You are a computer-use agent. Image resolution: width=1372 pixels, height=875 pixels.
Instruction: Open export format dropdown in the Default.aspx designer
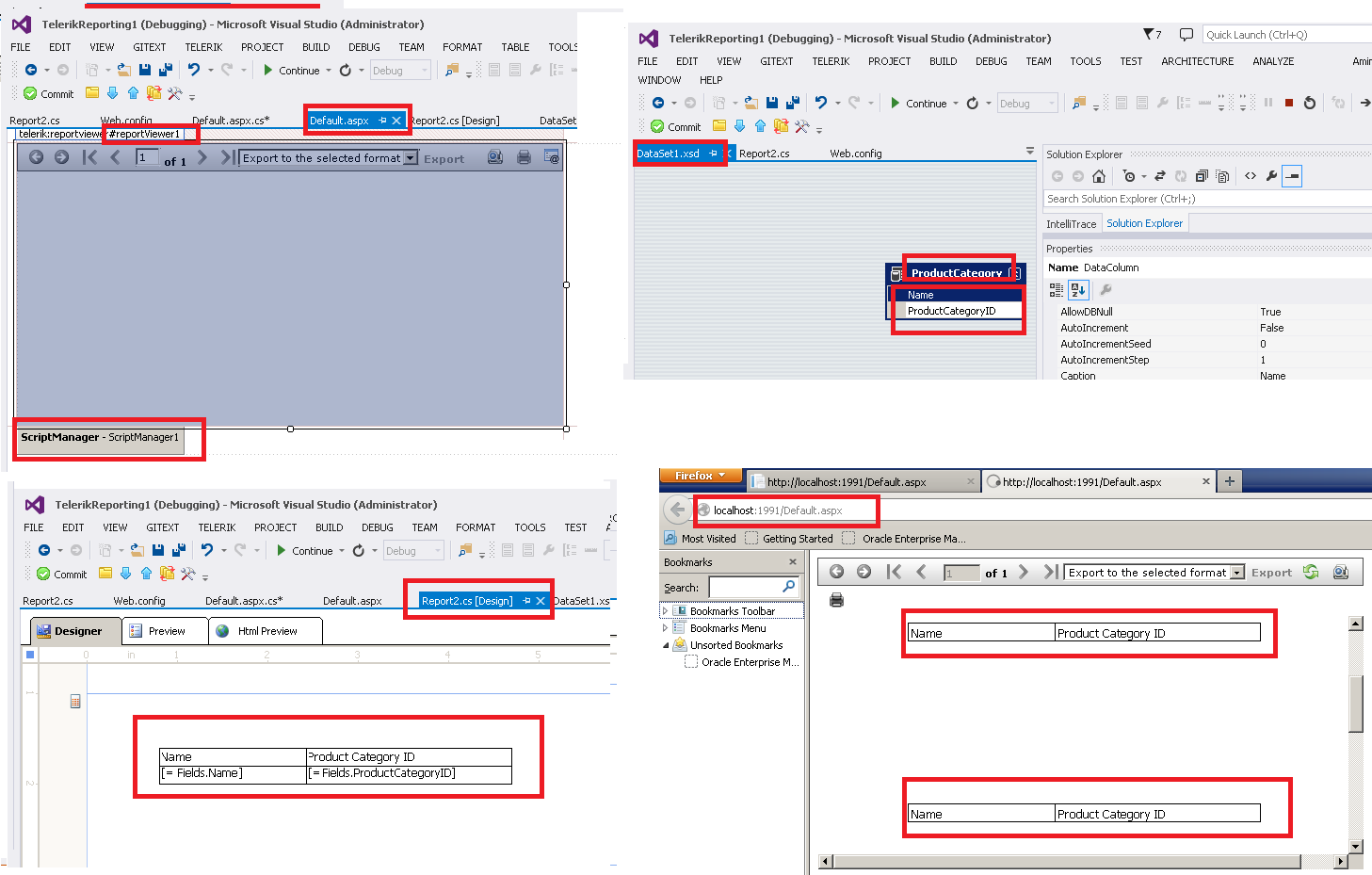(x=411, y=158)
